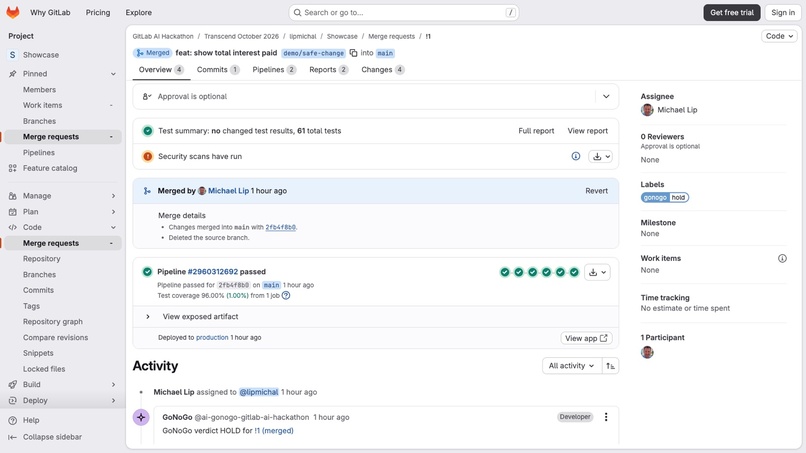Screen dimensions: 806x453
Task: Click the pipeline passed status icon
Action: click(x=148, y=271)
